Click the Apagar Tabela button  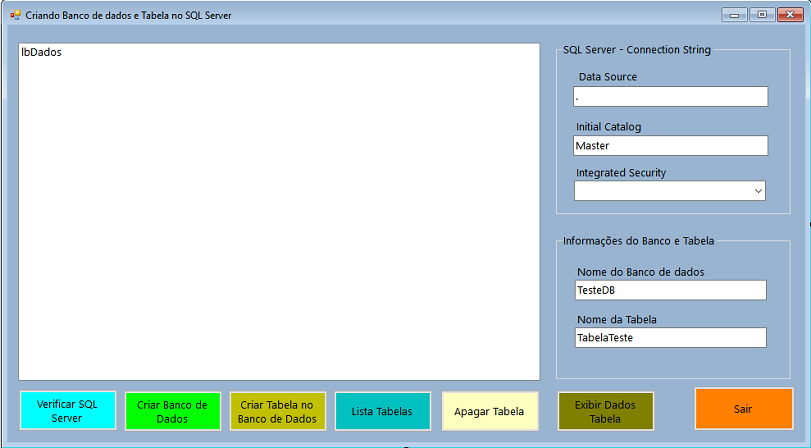tap(490, 411)
